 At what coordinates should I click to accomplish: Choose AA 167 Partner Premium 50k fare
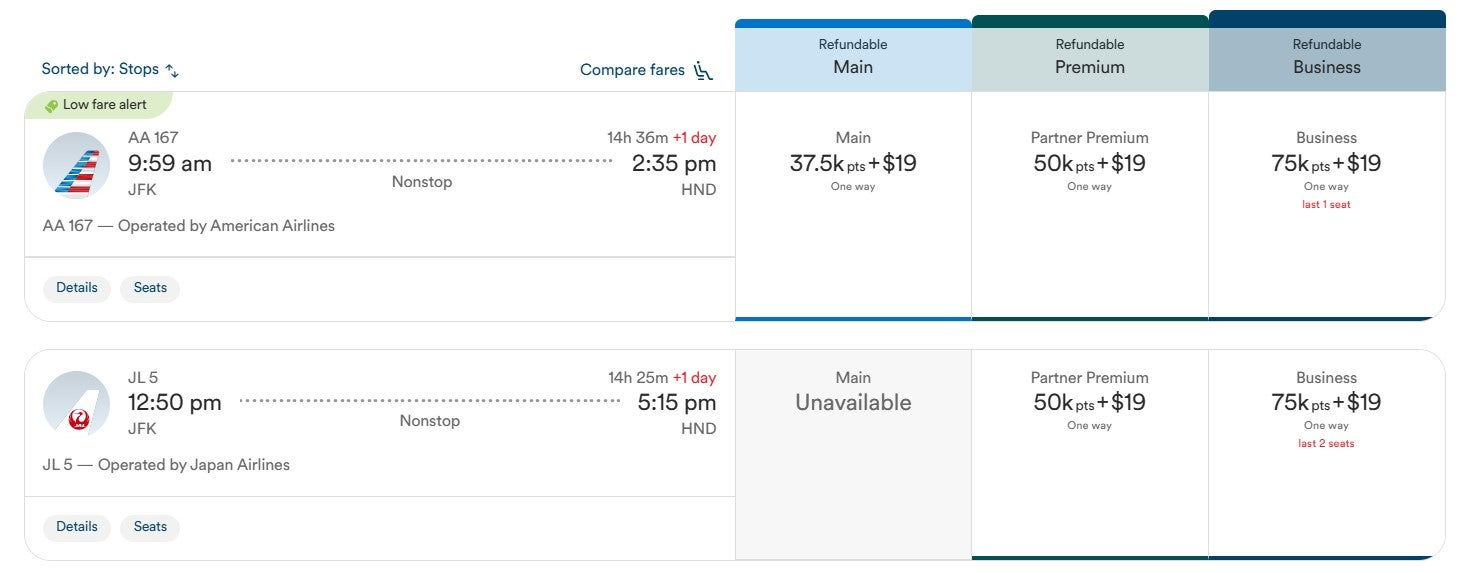[1090, 164]
